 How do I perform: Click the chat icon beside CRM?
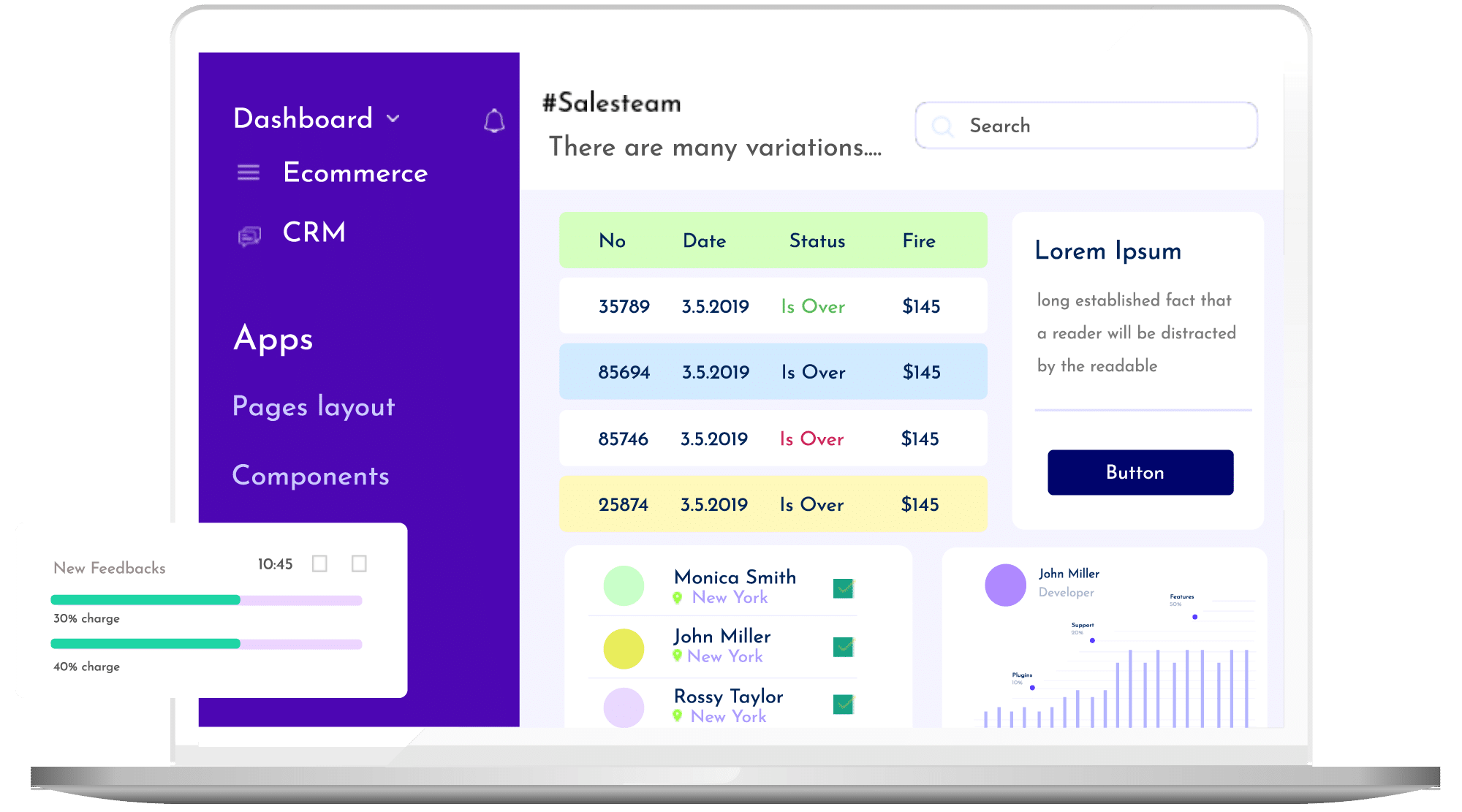tap(249, 235)
